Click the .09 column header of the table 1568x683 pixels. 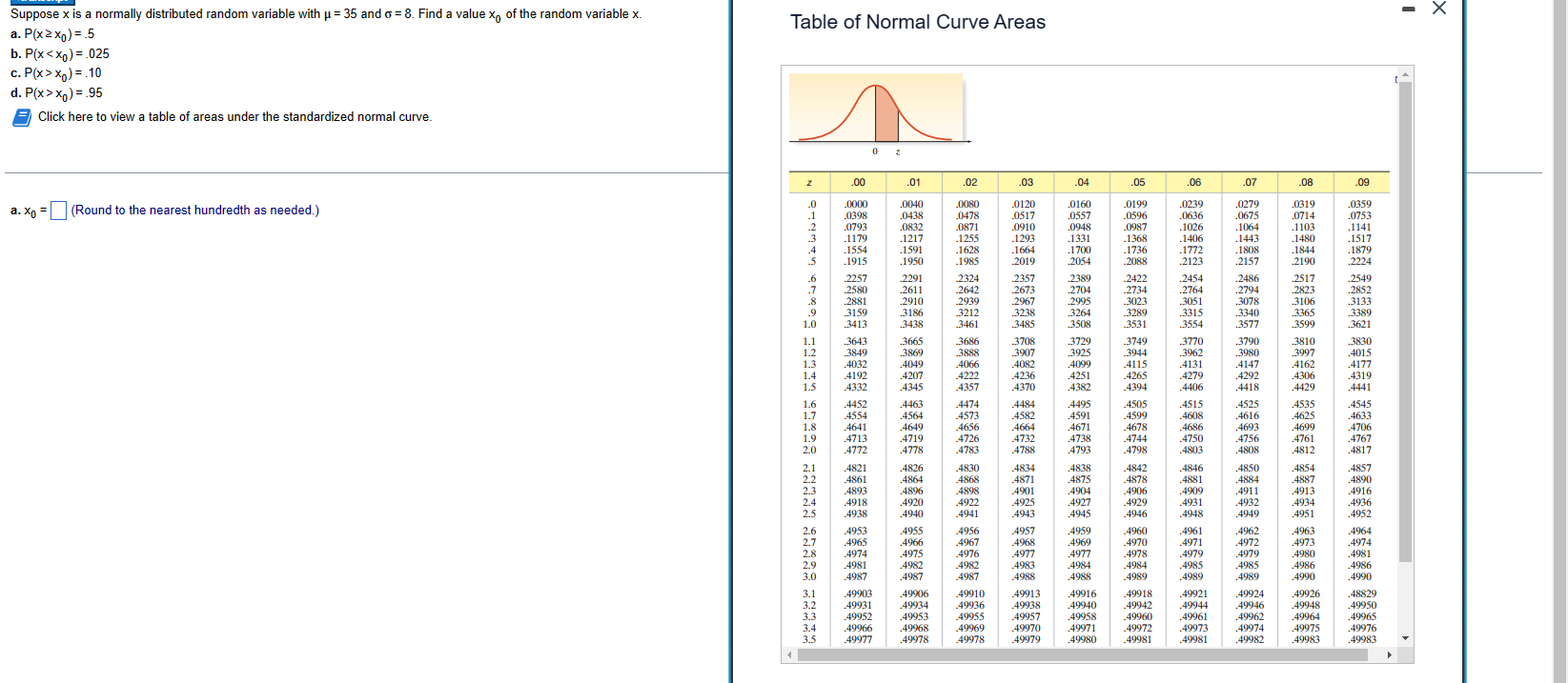1362,182
